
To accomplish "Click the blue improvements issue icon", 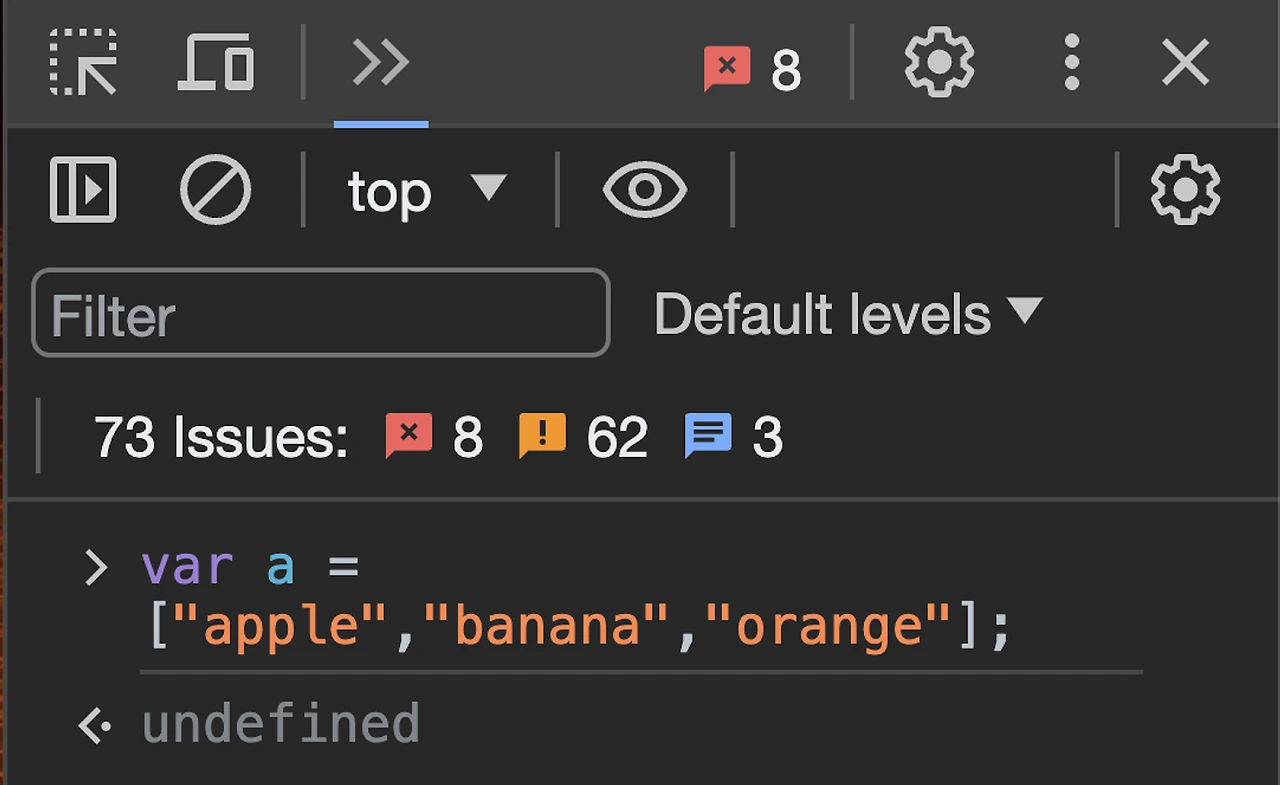I will (708, 436).
